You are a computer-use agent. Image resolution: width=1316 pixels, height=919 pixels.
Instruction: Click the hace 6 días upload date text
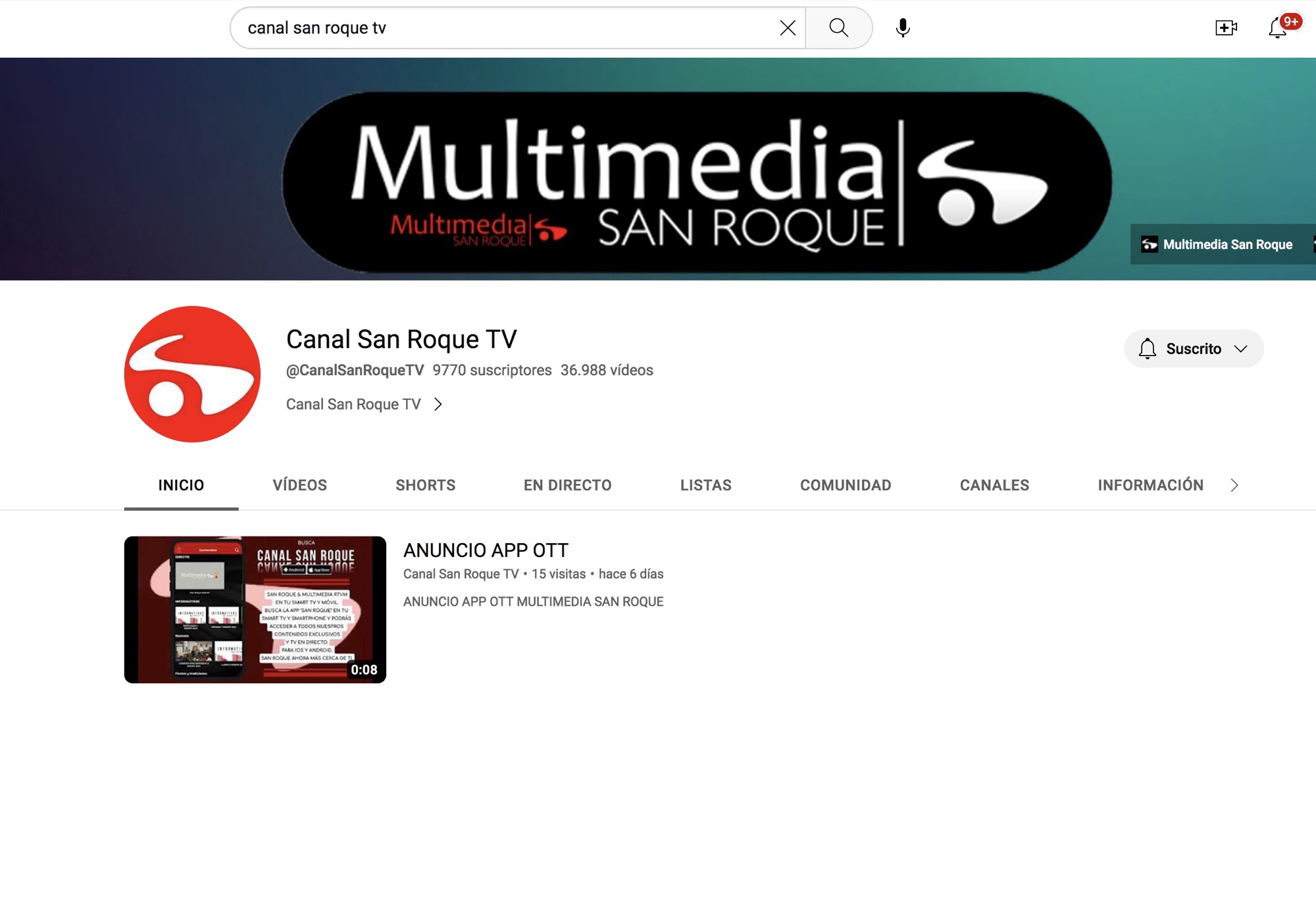(x=631, y=574)
